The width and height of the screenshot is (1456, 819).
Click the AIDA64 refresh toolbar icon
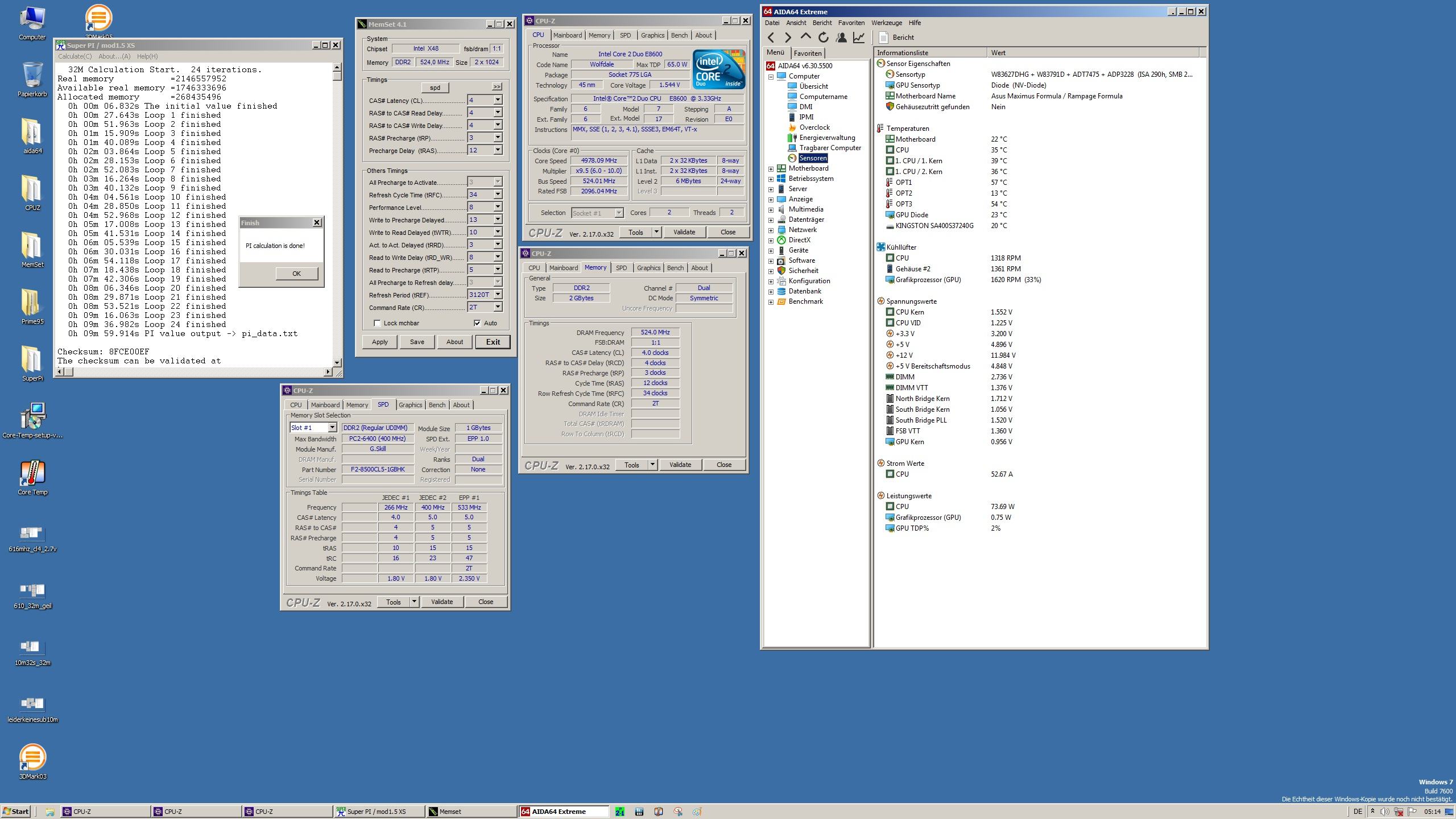point(823,38)
